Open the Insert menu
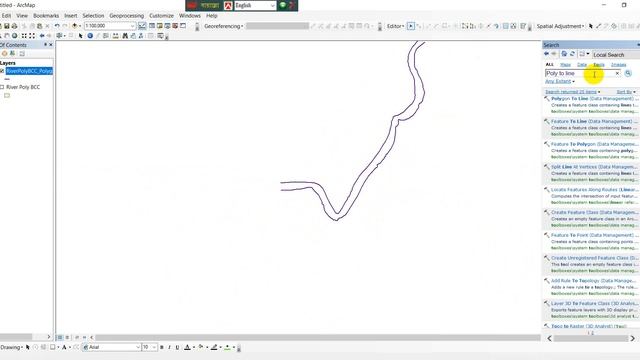 pyautogui.click(x=71, y=16)
